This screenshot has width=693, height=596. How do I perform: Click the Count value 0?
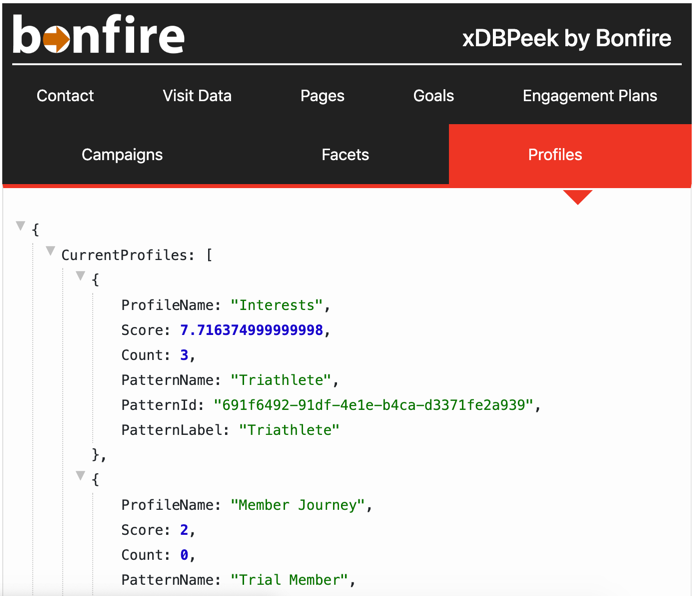(184, 555)
